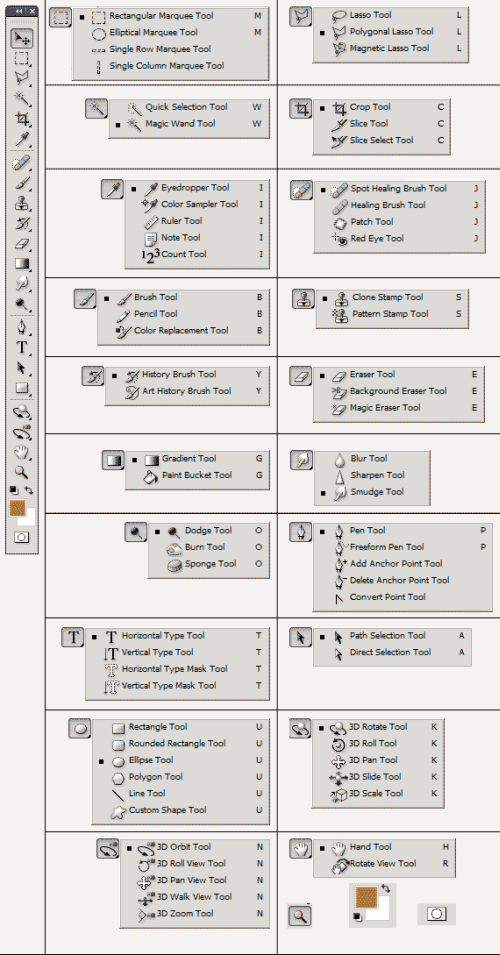Viewport: 500px width, 955px height.
Task: Click the large pen button beside the Pen Tool flyout
Action: coord(301,533)
